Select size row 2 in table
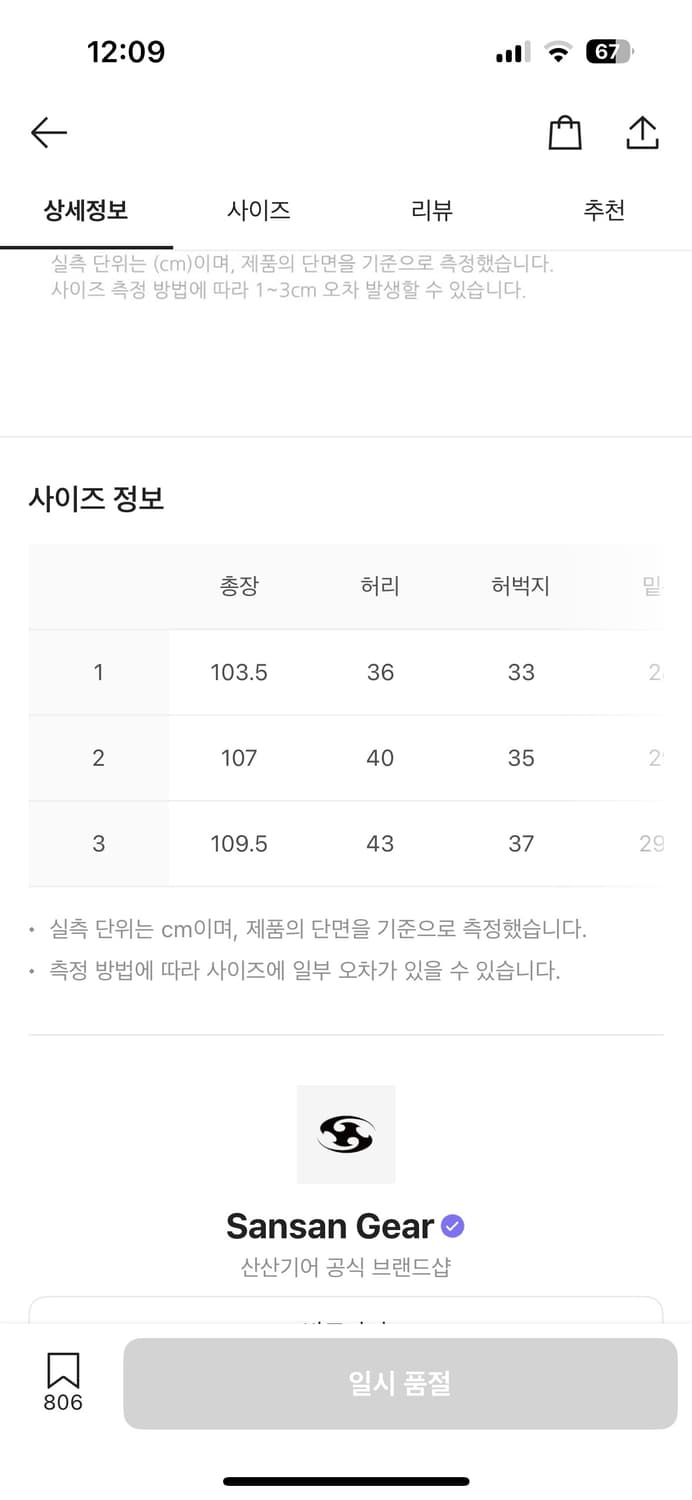Viewport: 692px width, 1500px height. tap(98, 758)
